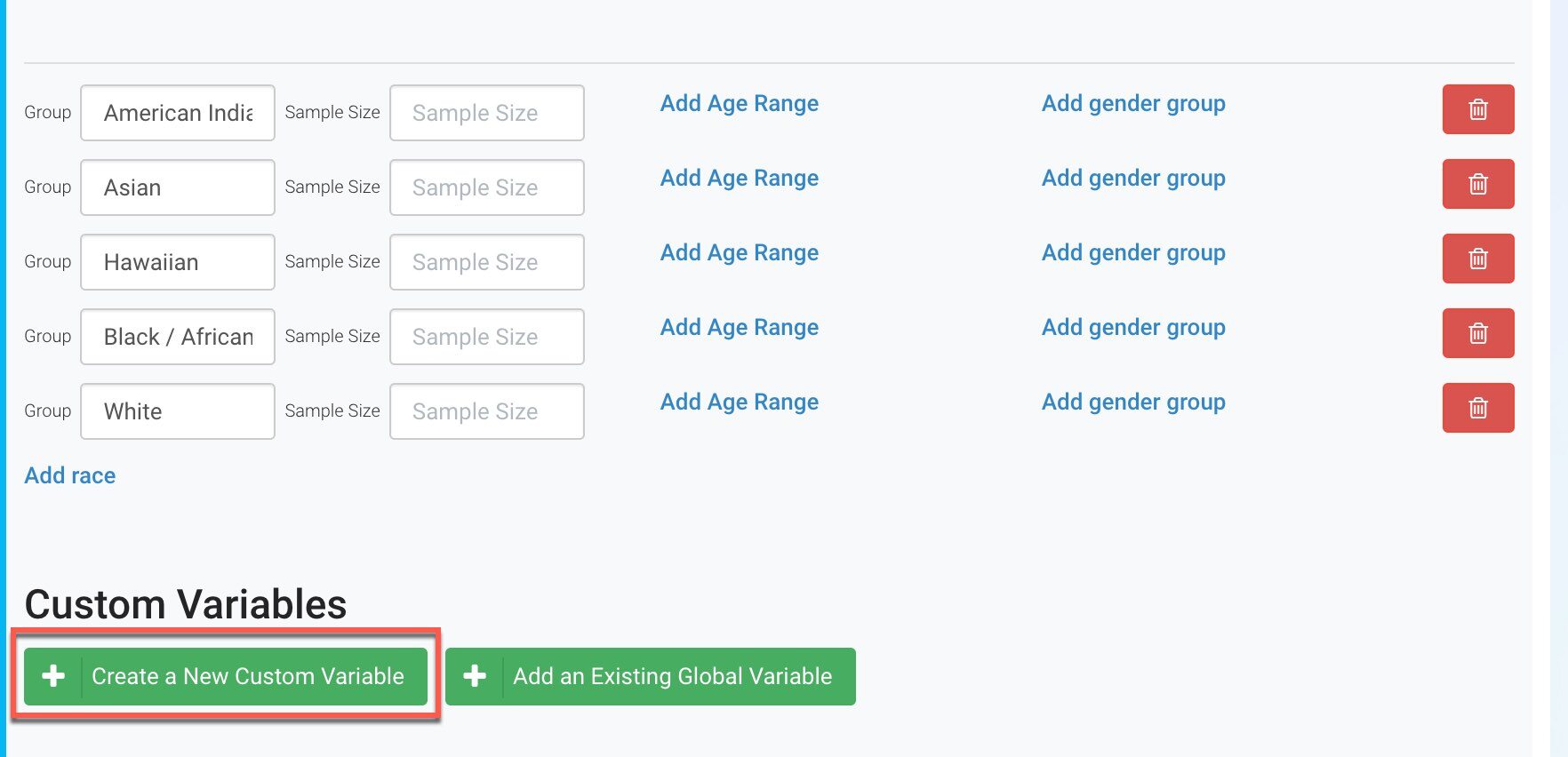Add Age Range for Asian group

(740, 179)
